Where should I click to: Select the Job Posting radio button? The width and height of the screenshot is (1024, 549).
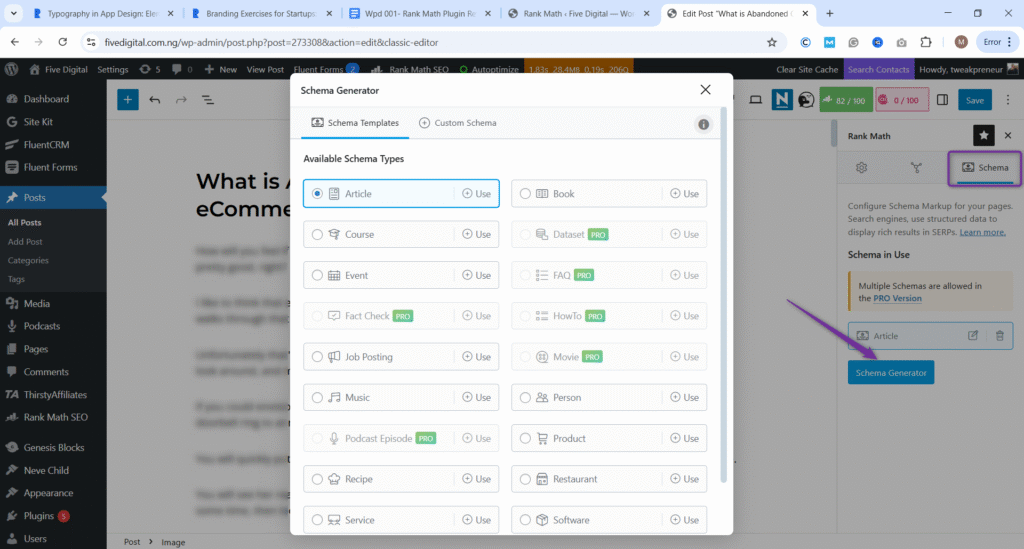point(317,356)
